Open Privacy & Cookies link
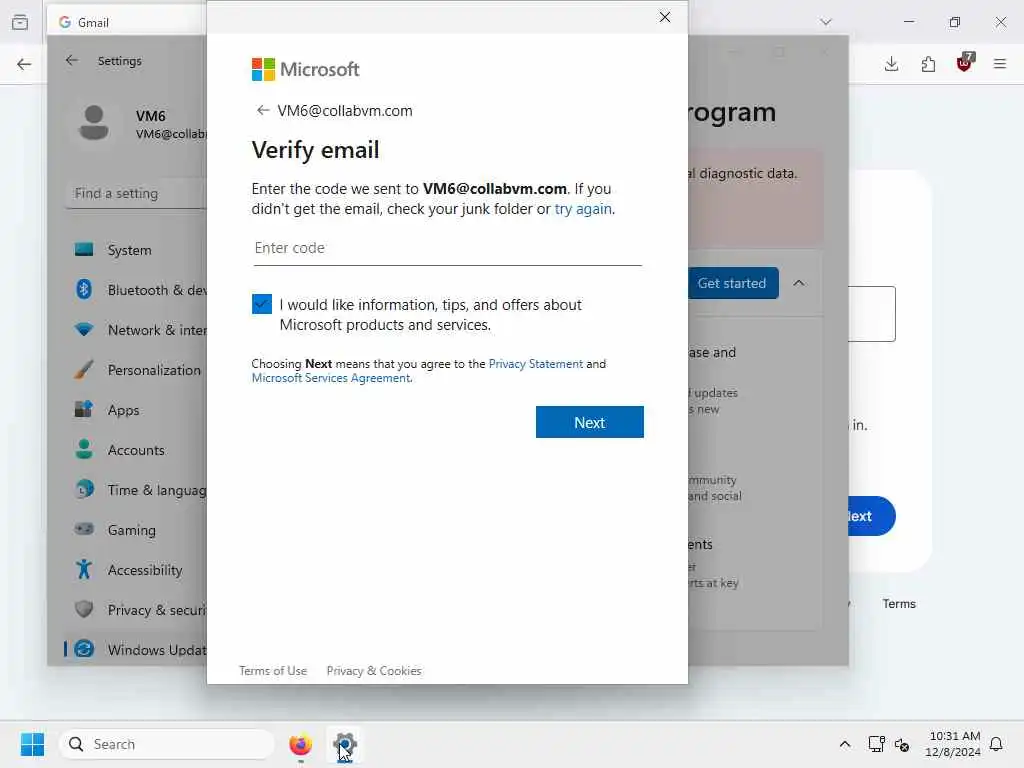1024x768 pixels. (x=374, y=671)
